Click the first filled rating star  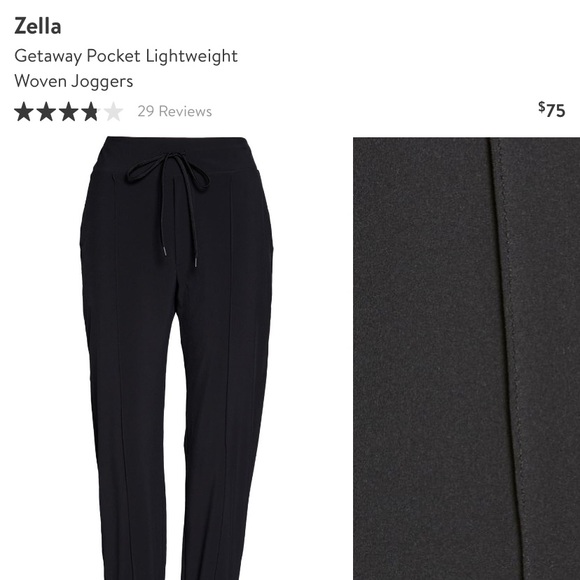click(x=24, y=111)
